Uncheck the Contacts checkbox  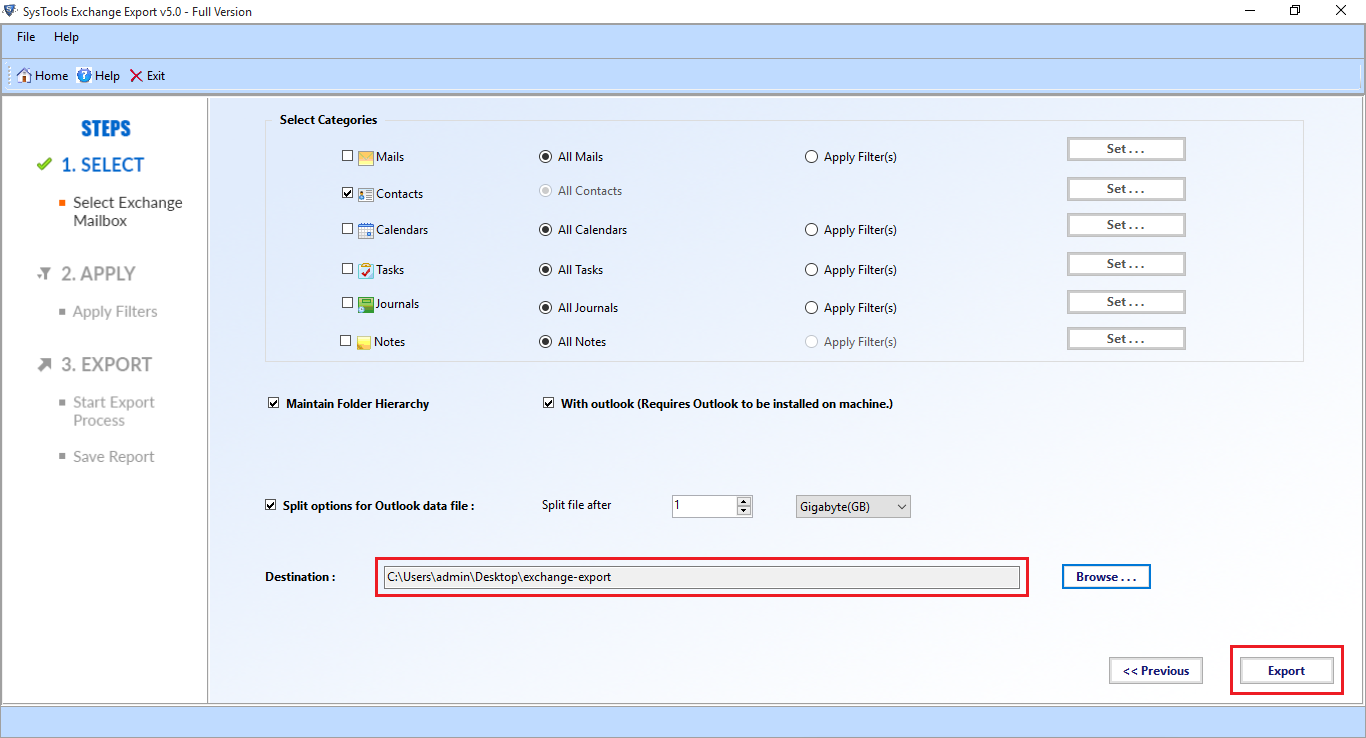tap(347, 193)
